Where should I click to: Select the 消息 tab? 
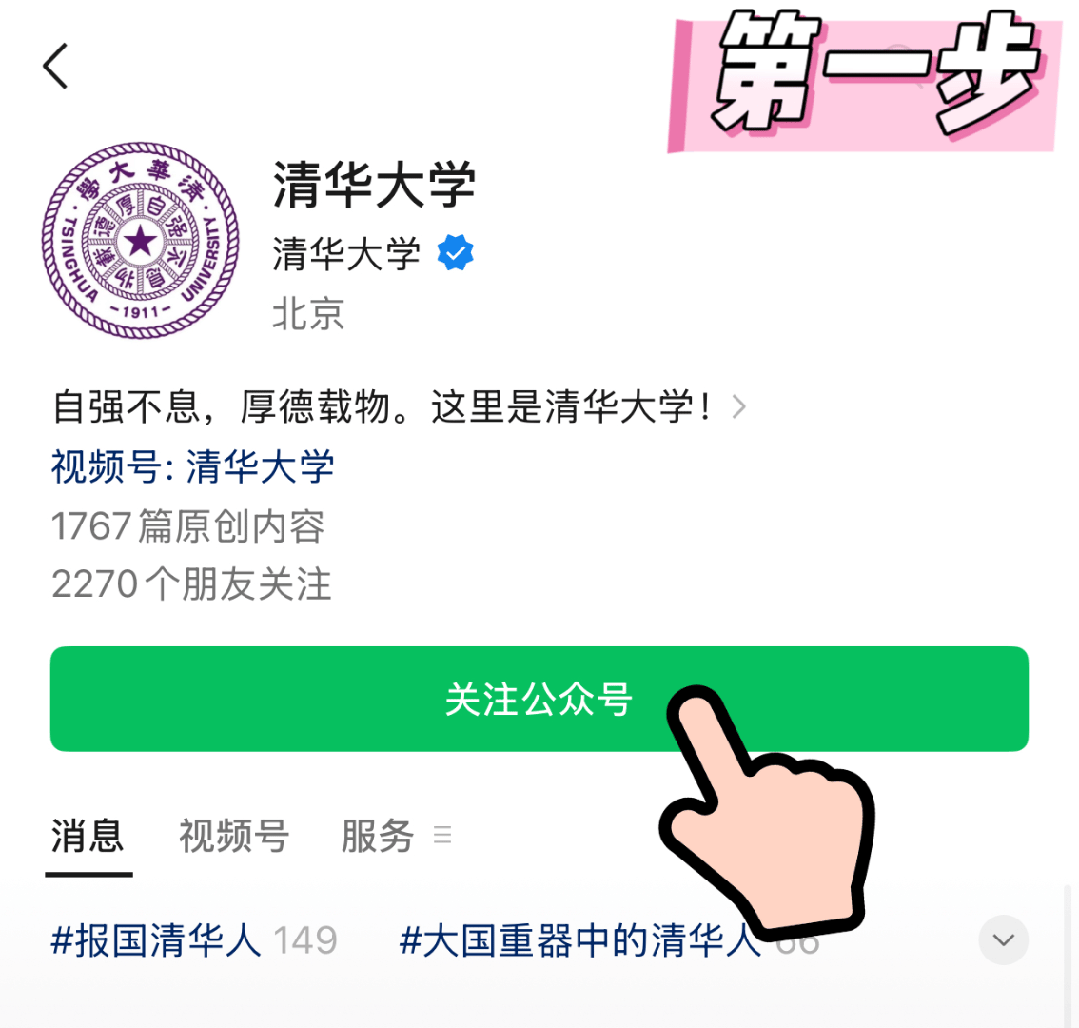tap(88, 837)
